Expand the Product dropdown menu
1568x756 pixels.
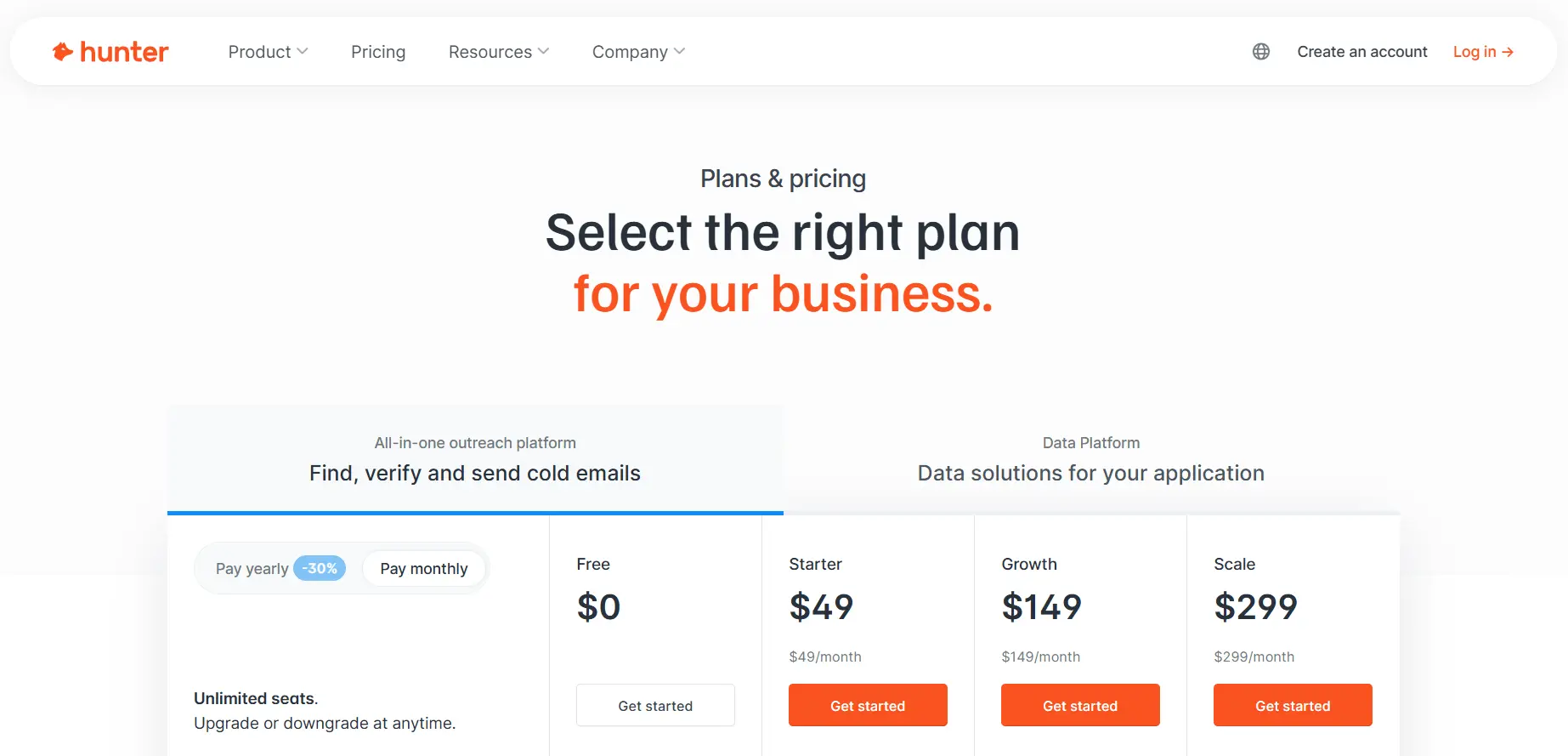pyautogui.click(x=268, y=52)
